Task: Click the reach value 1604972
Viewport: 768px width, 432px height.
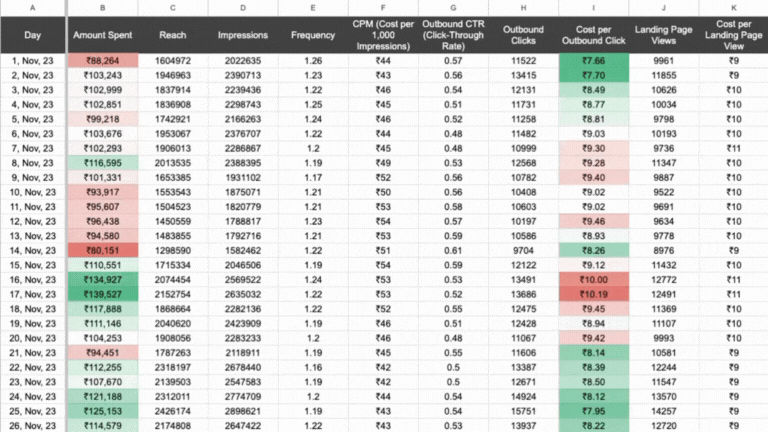Action: pyautogui.click(x=172, y=61)
